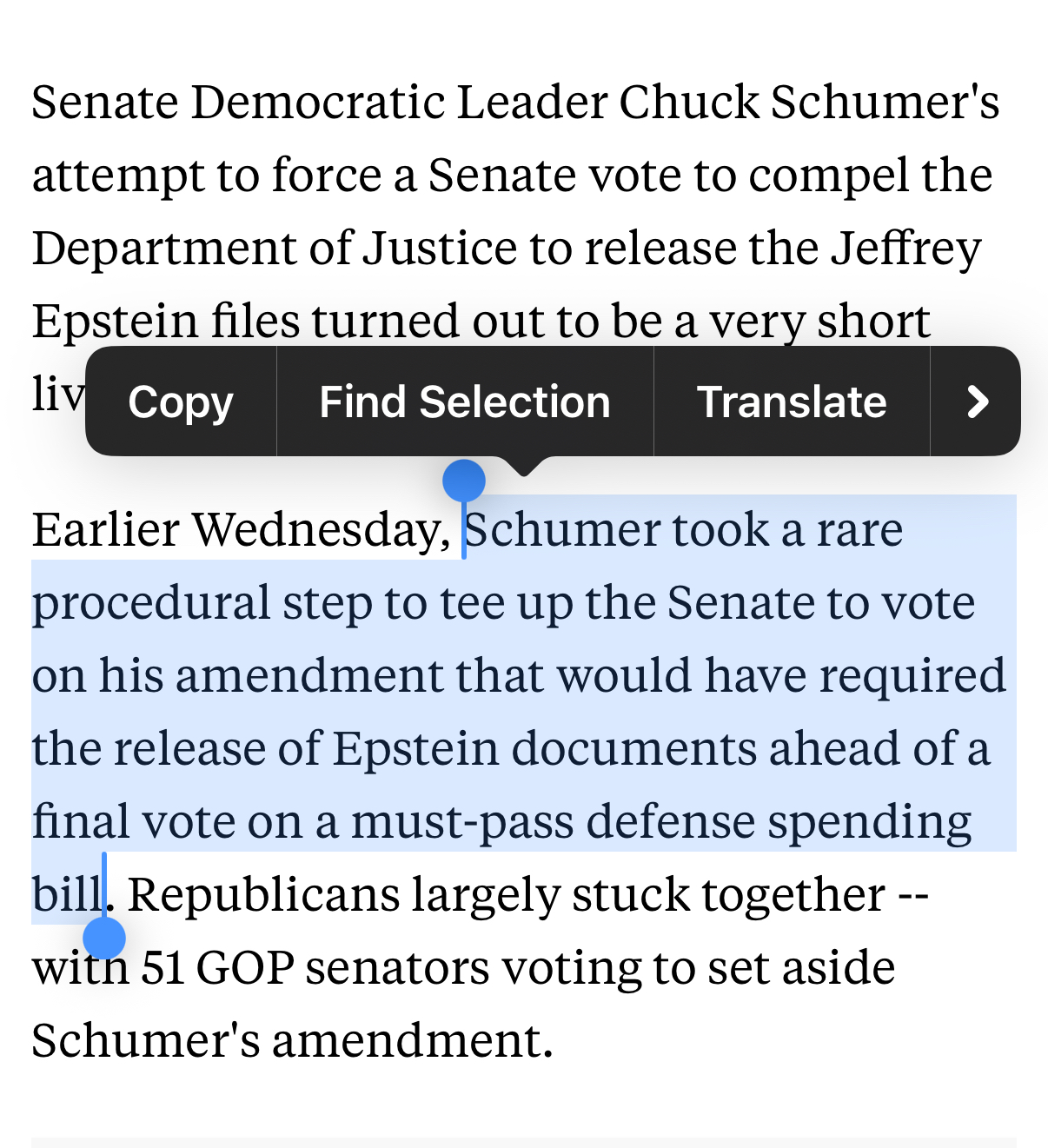Image resolution: width=1048 pixels, height=1148 pixels.
Task: Choose Find Selection option
Action: pos(465,402)
